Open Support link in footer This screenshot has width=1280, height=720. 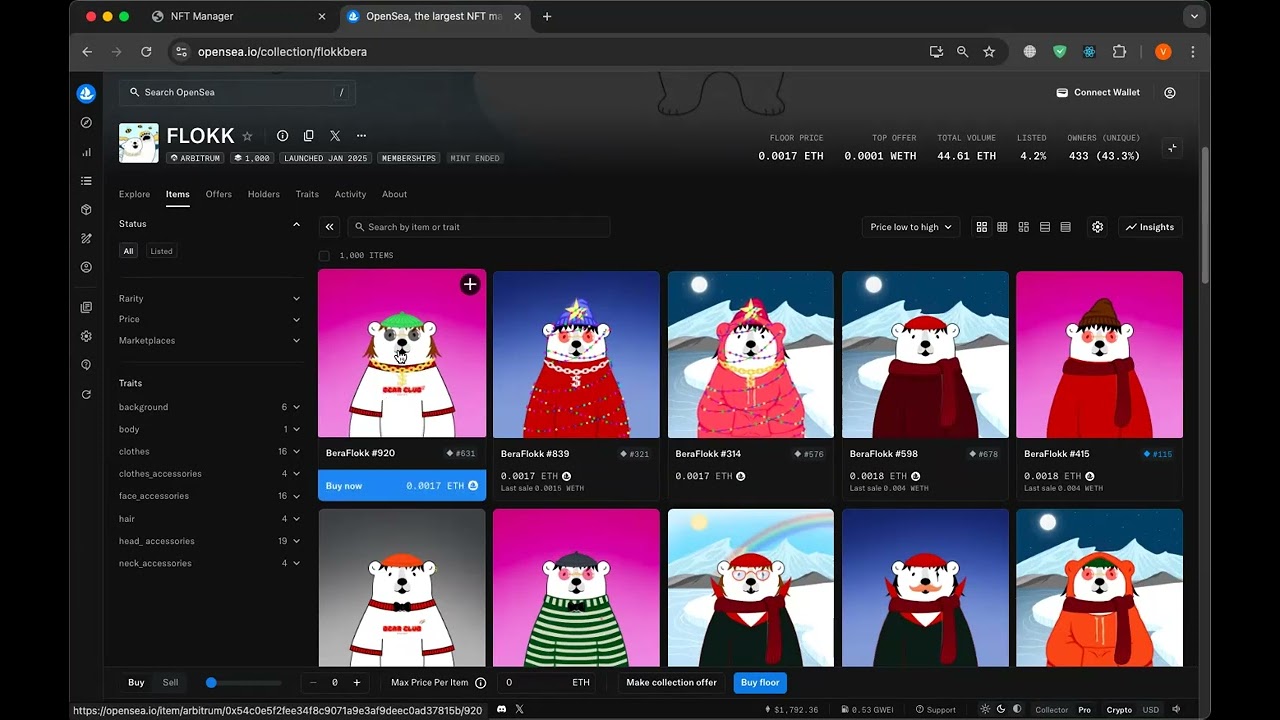[x=934, y=710]
